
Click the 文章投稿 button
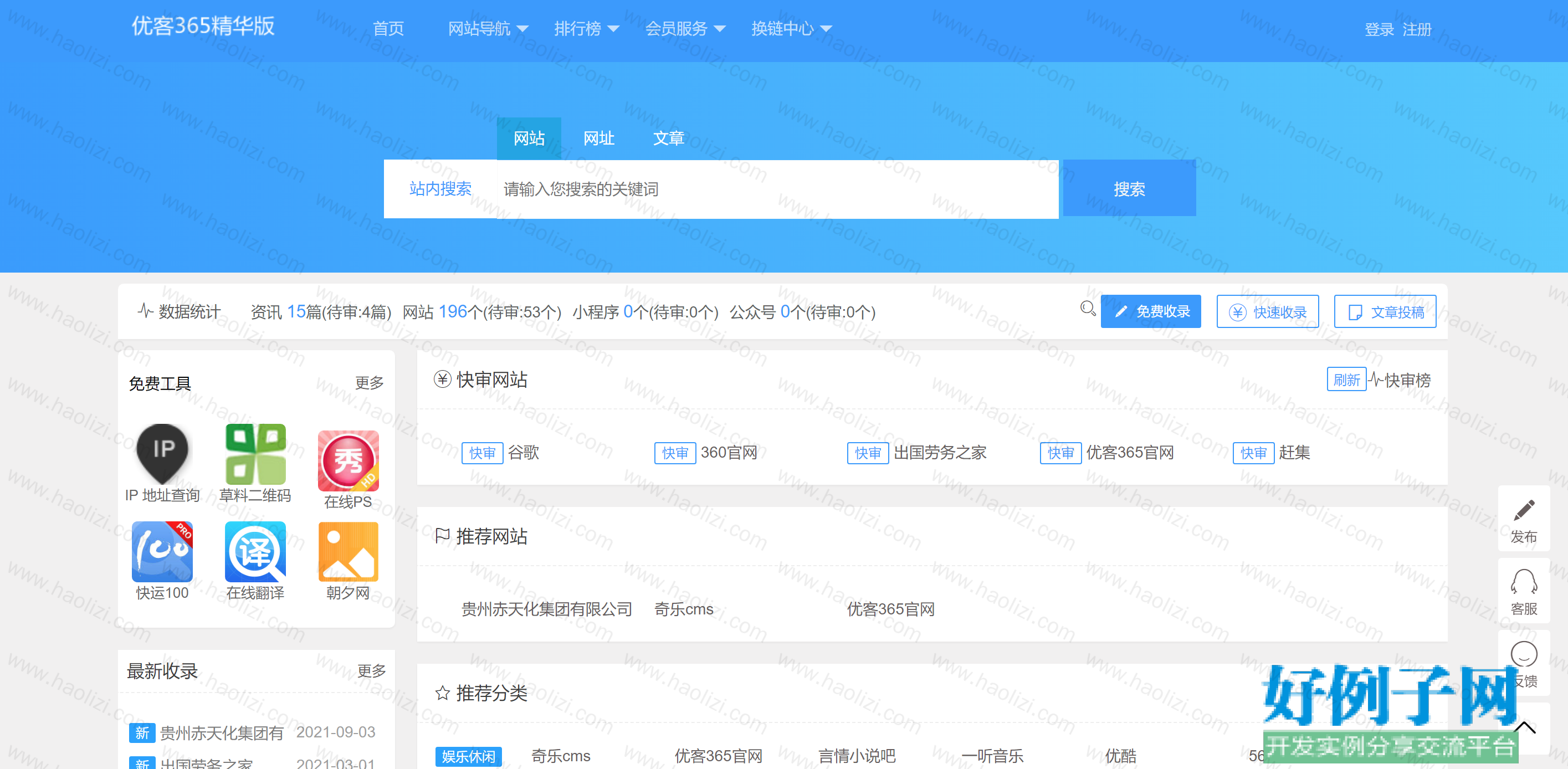click(1385, 312)
